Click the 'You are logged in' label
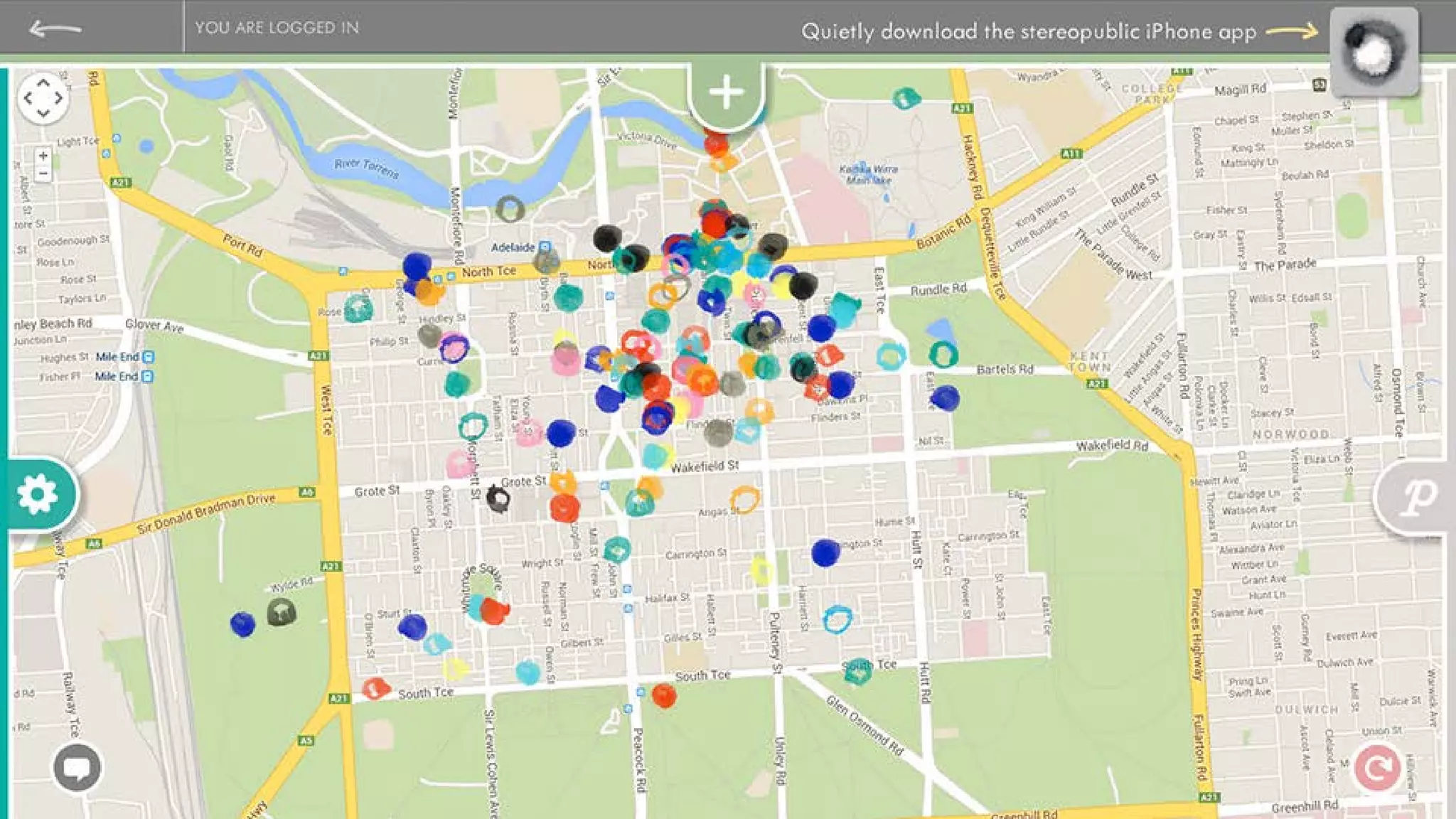Screen dimensions: 1456x819 (277, 28)
